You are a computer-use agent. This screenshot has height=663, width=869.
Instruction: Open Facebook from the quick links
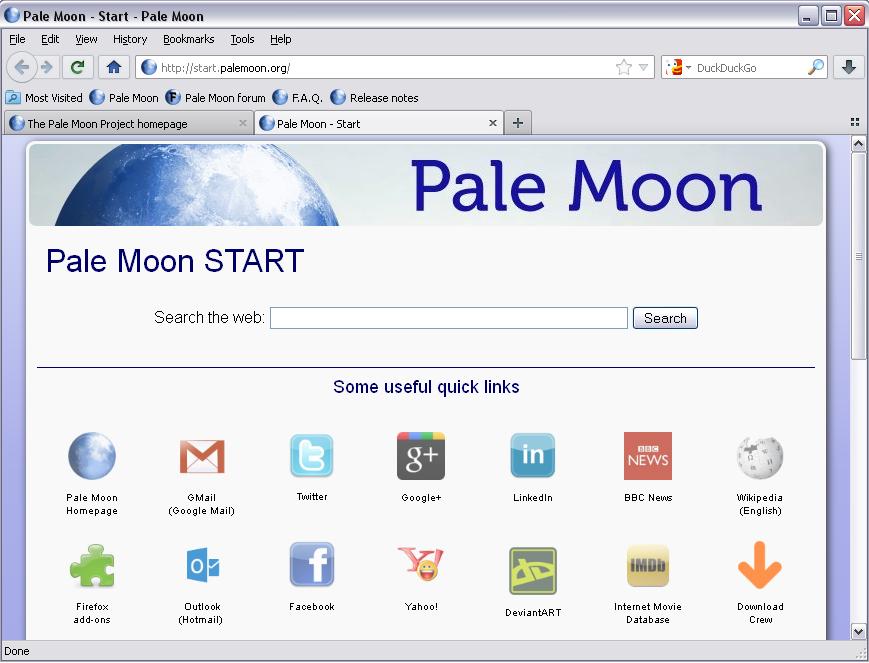coord(311,563)
